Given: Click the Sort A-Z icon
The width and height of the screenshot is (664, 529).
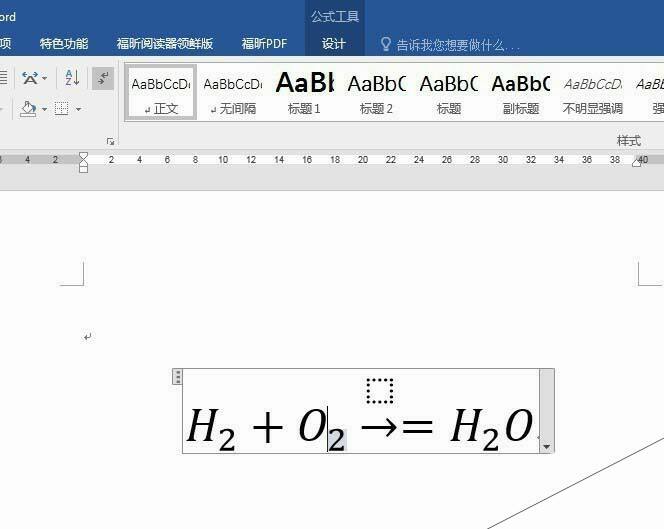Looking at the screenshot, I should point(72,78).
